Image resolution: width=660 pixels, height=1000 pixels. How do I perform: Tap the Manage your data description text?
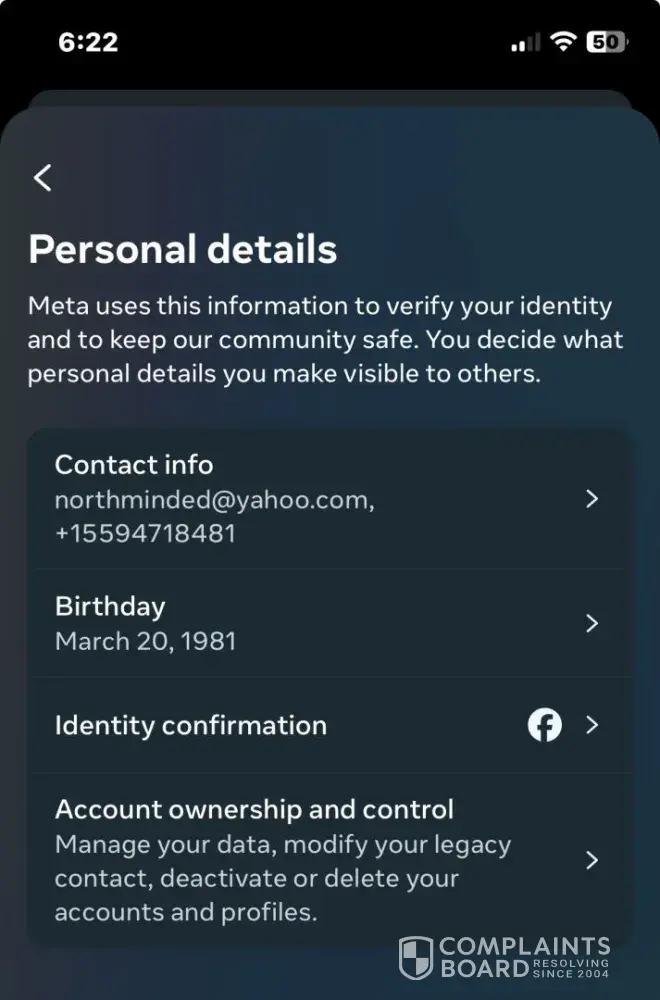tap(283, 879)
